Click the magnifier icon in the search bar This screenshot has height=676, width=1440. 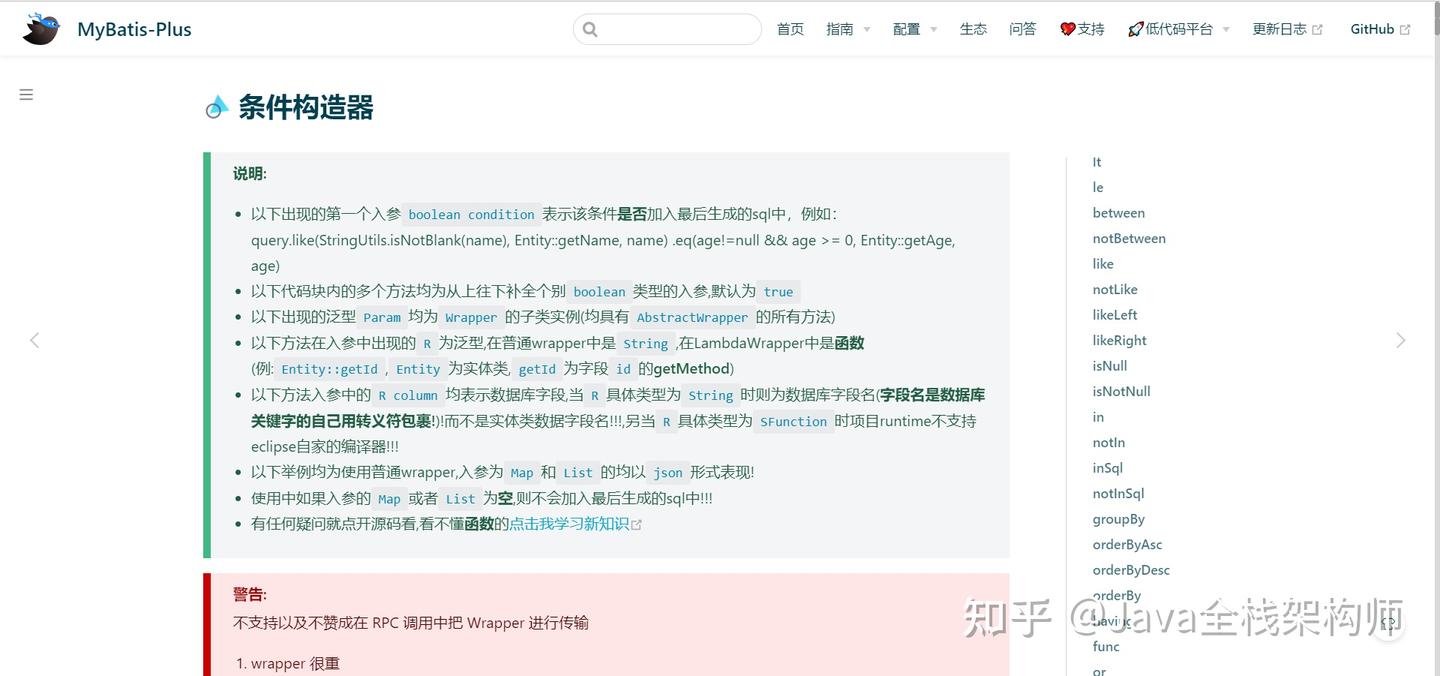(588, 29)
